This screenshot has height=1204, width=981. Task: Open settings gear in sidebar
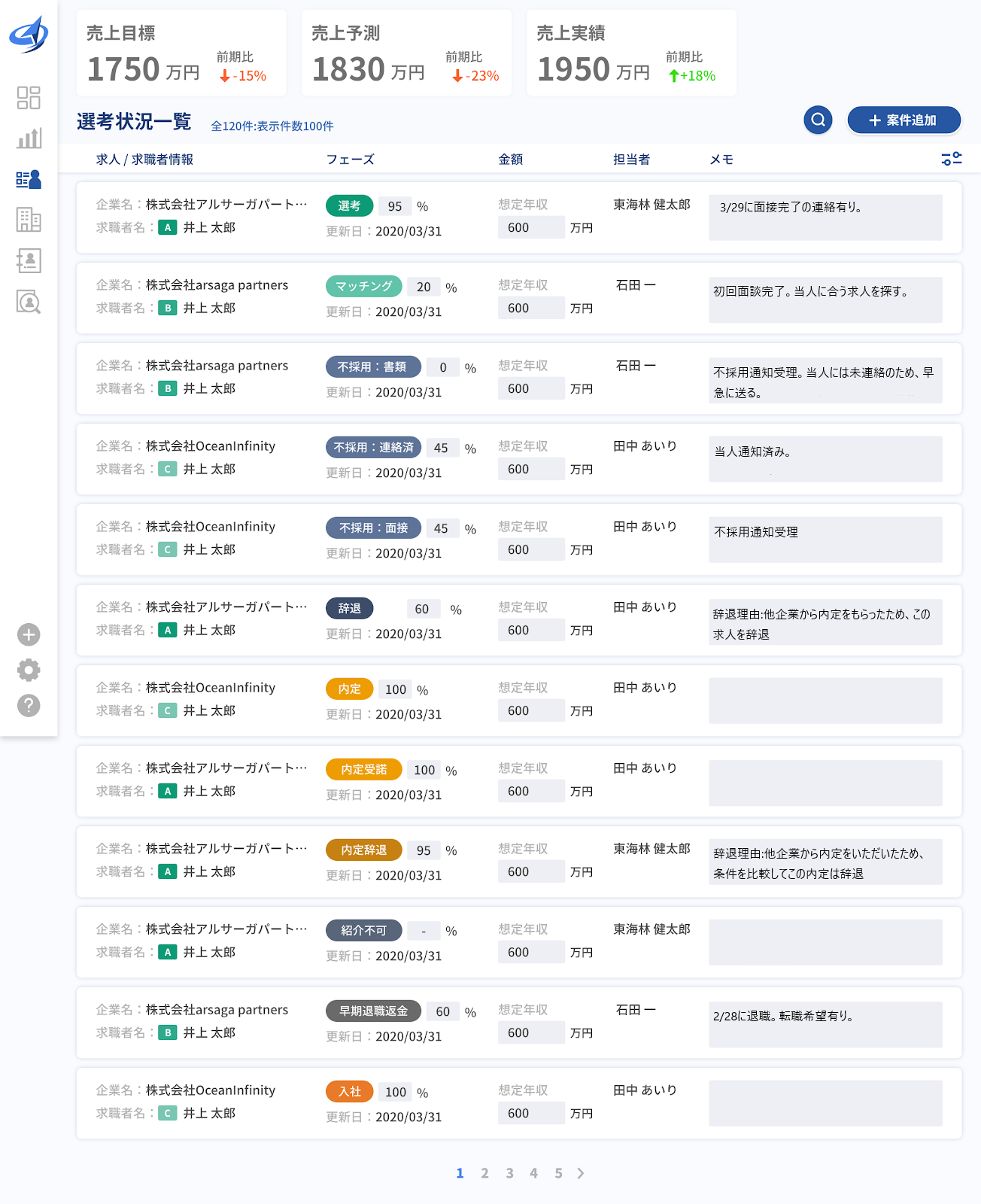29,670
